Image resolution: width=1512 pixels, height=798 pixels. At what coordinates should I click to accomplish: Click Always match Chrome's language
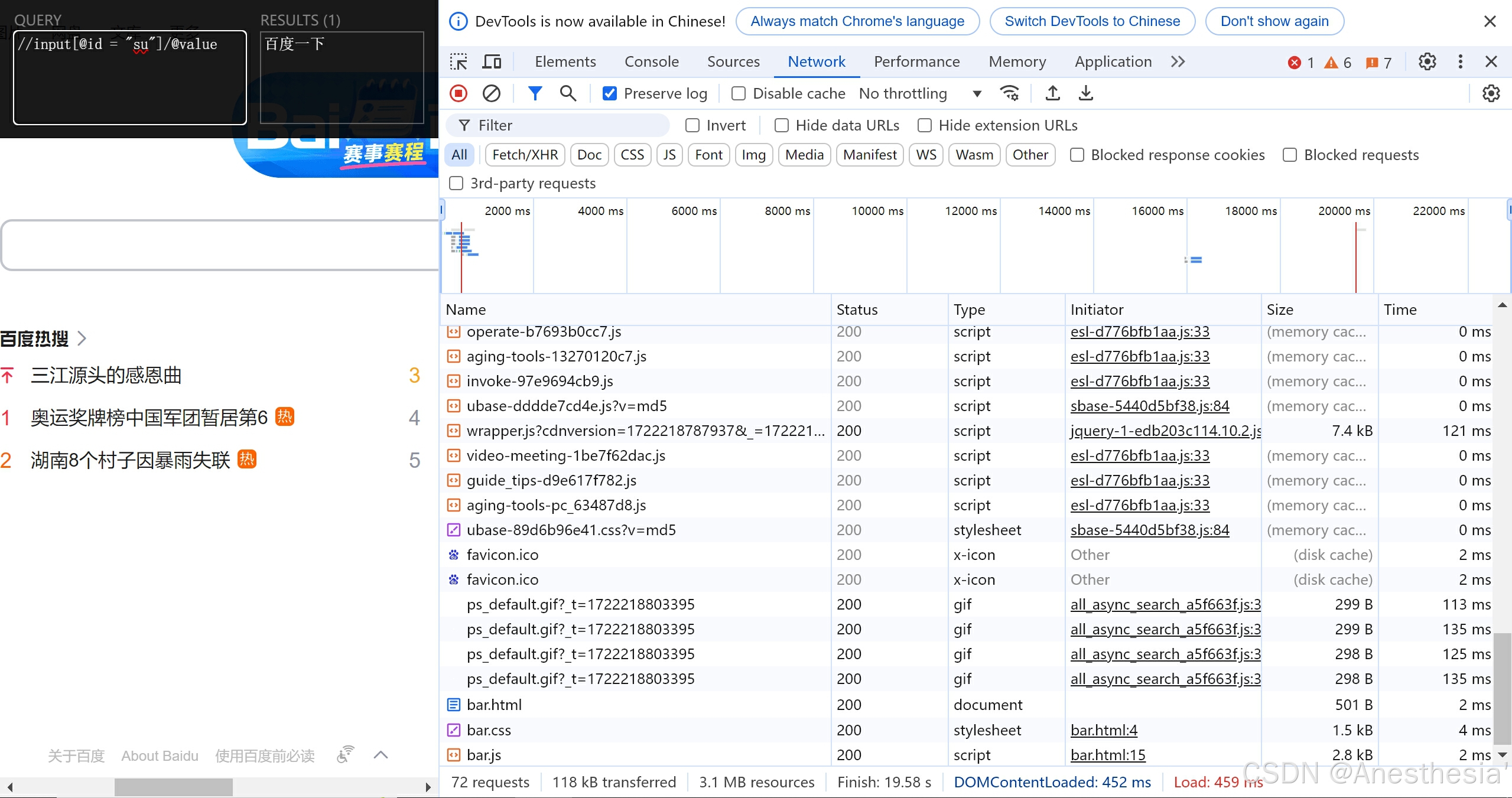pos(857,21)
